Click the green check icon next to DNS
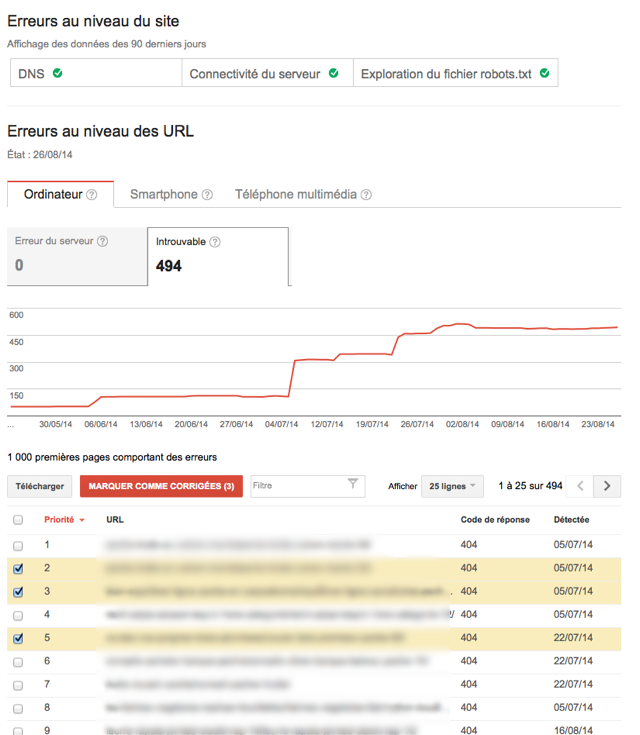Screen dimensions: 640x735 click(x=58, y=73)
